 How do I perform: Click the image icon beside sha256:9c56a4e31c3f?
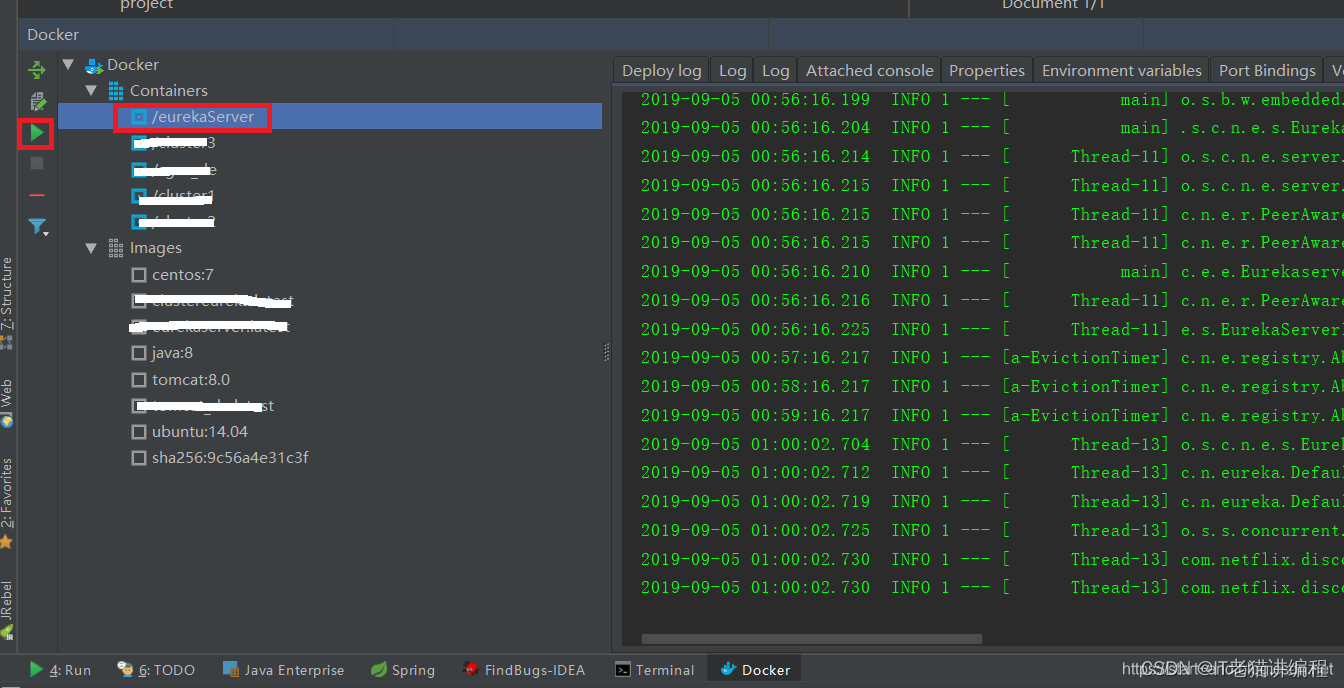coord(139,457)
